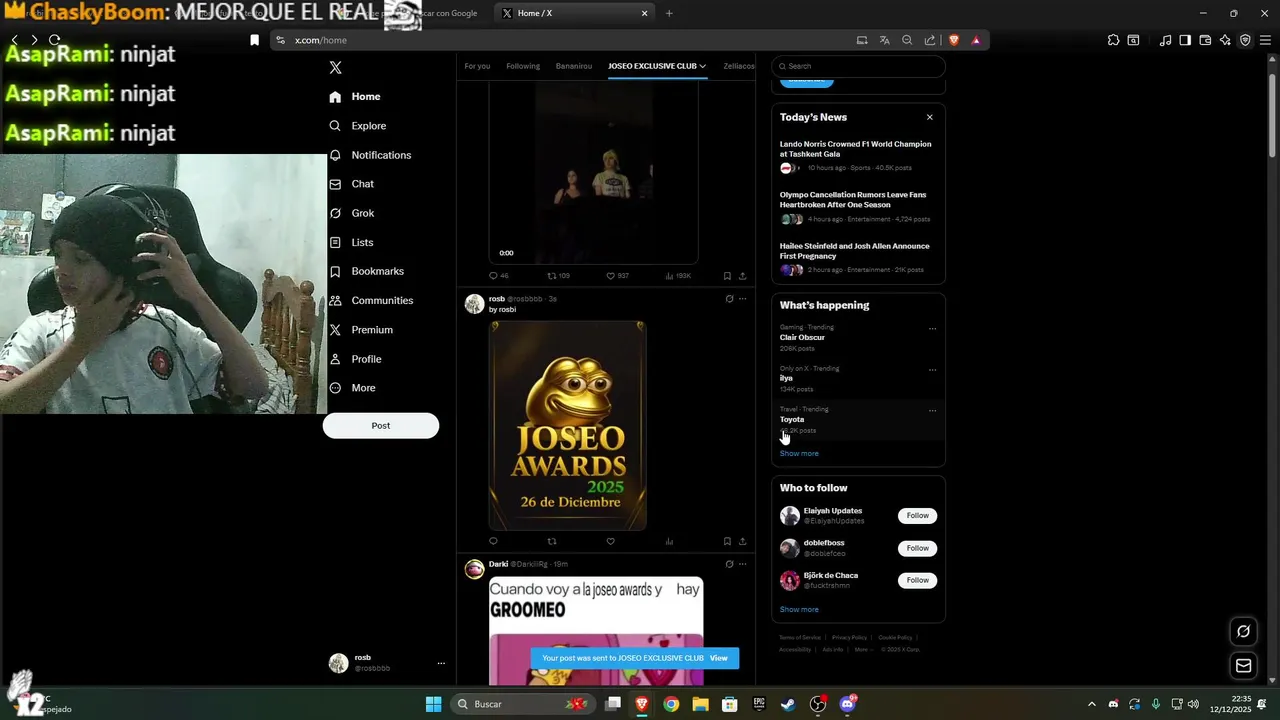
Task: Open Windows Start menu
Action: click(x=433, y=704)
